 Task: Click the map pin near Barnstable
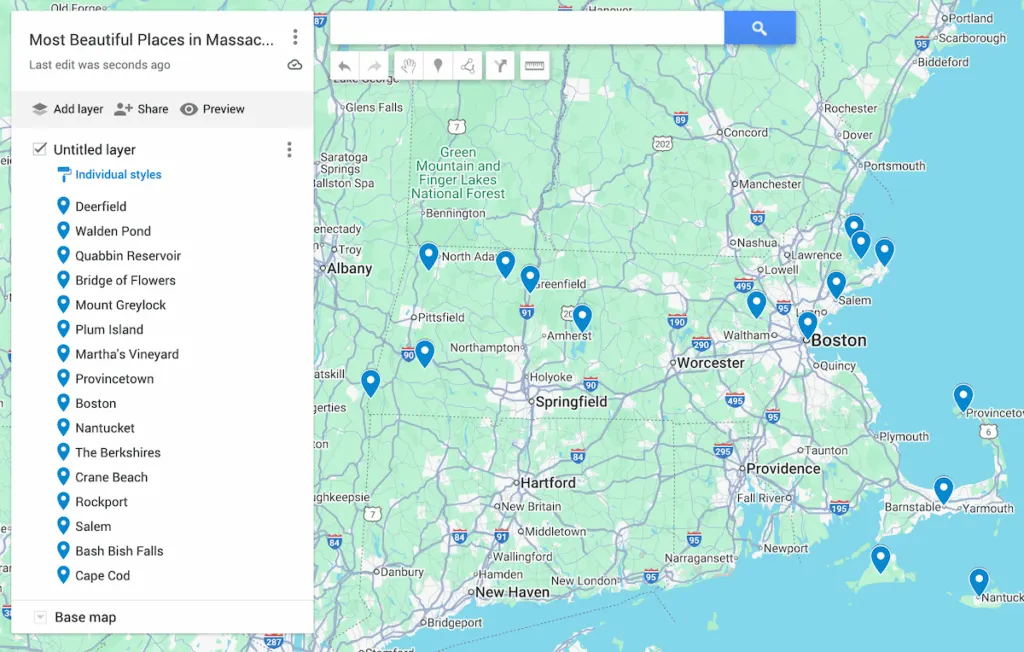[x=943, y=490]
